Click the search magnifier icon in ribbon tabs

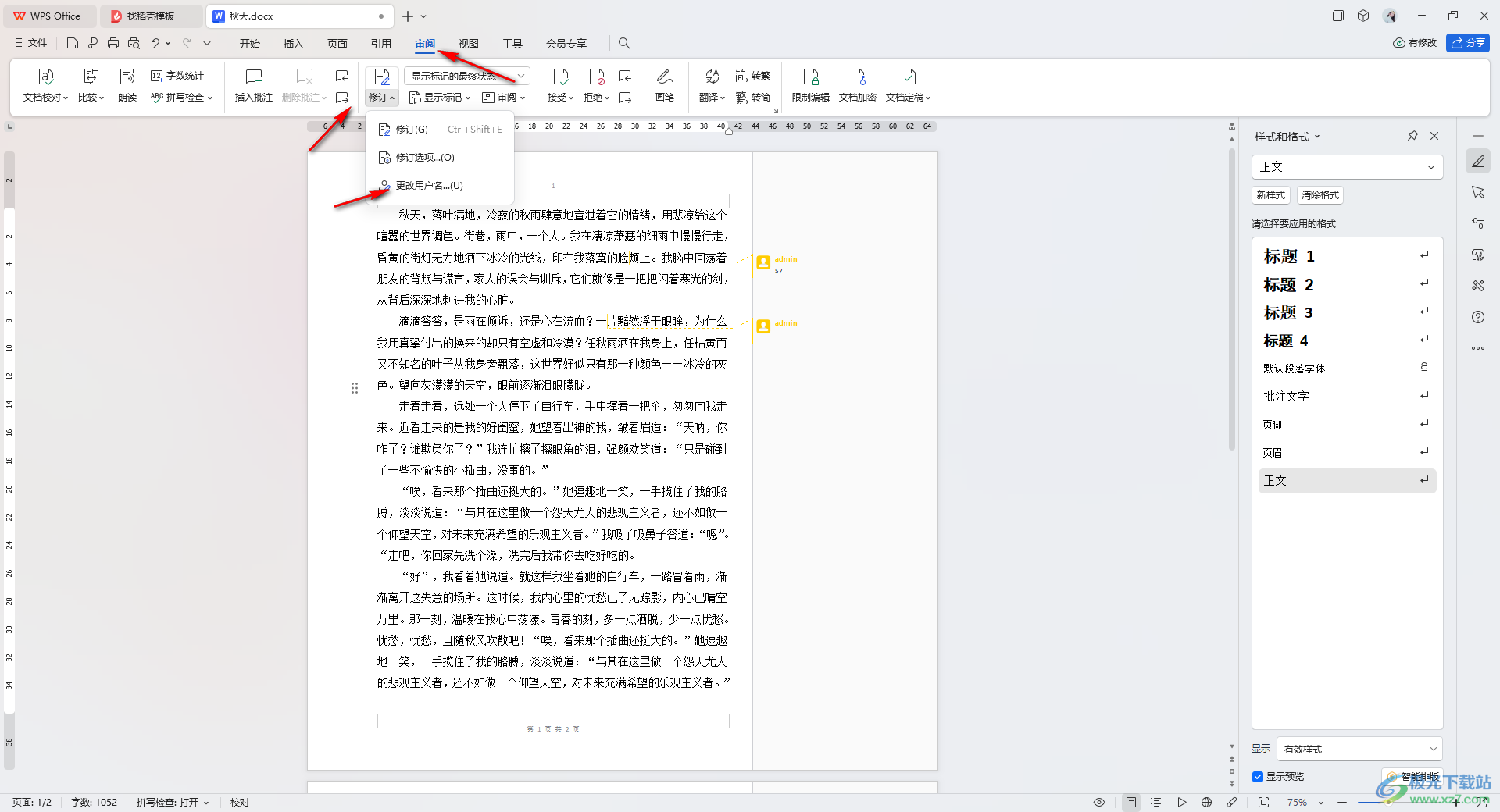click(x=624, y=43)
